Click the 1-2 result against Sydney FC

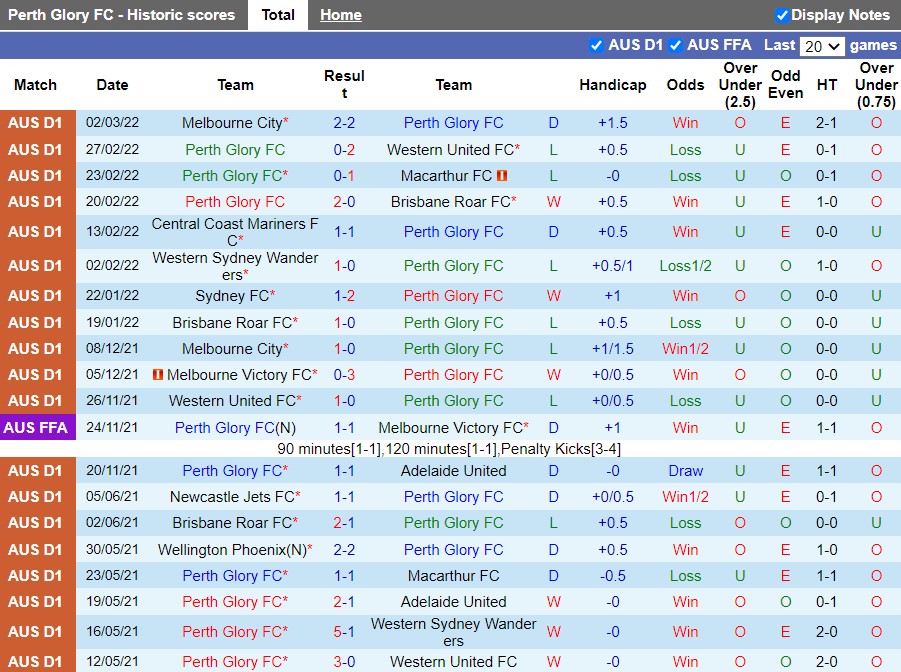coord(344,296)
